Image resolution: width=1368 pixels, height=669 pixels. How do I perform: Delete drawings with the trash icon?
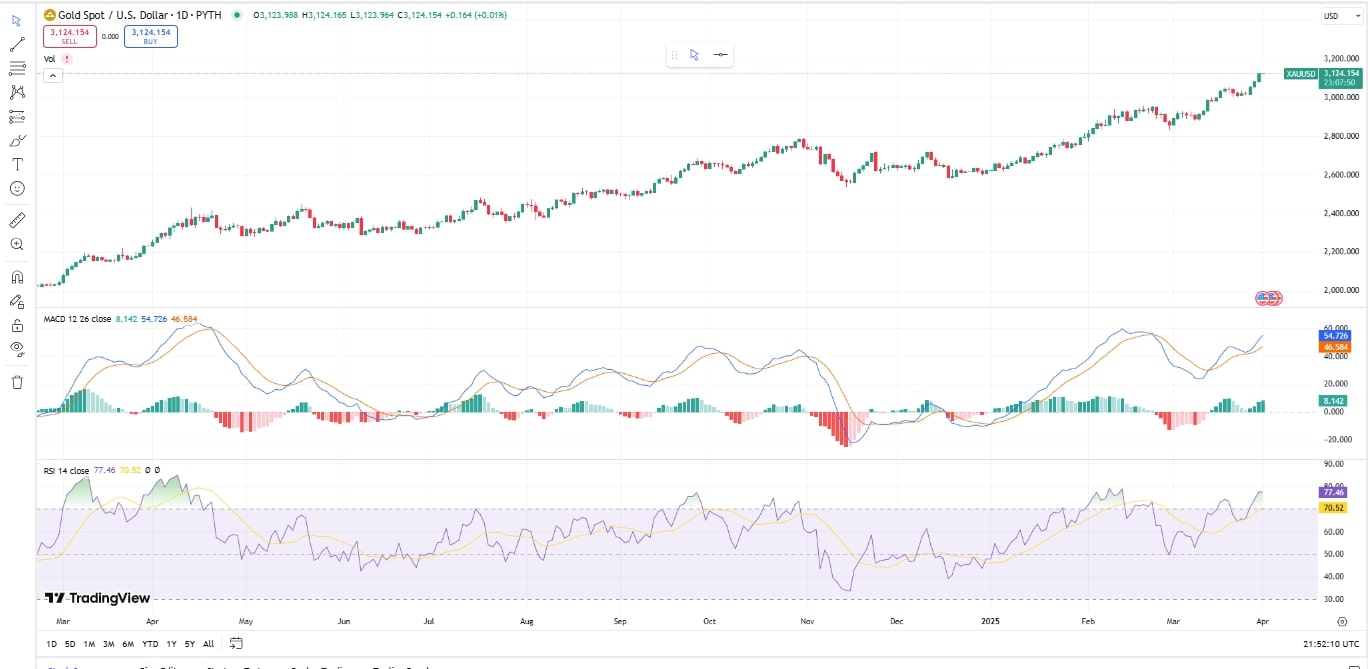click(x=17, y=382)
